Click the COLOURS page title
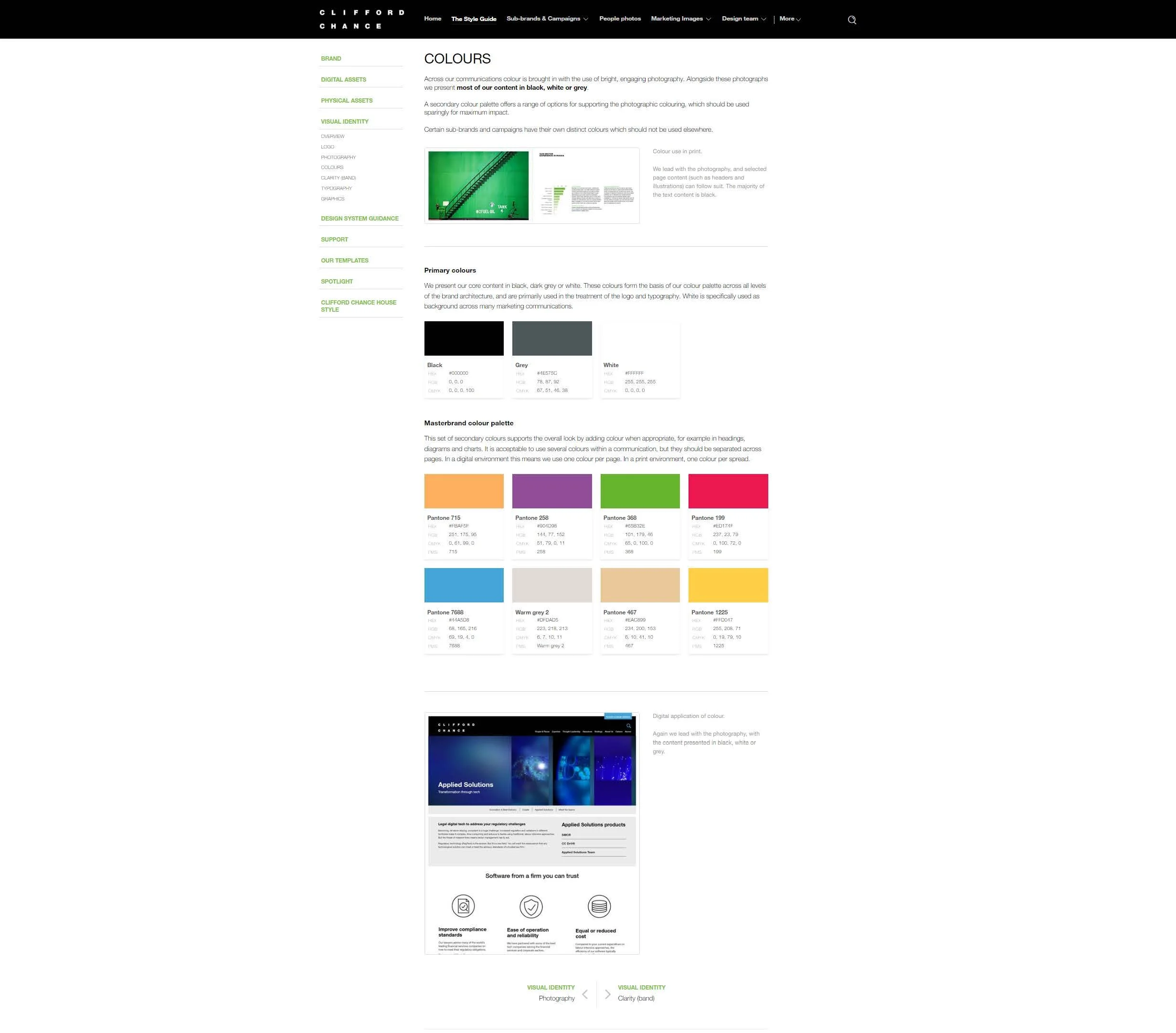 [x=457, y=59]
